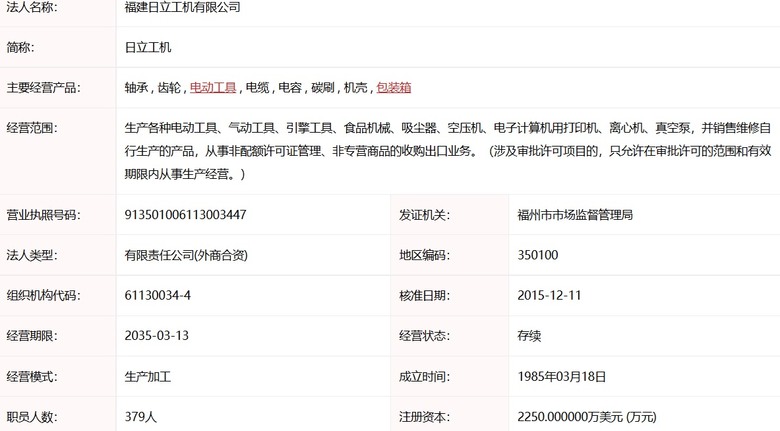Click the 齿轮 product text

click(x=169, y=88)
